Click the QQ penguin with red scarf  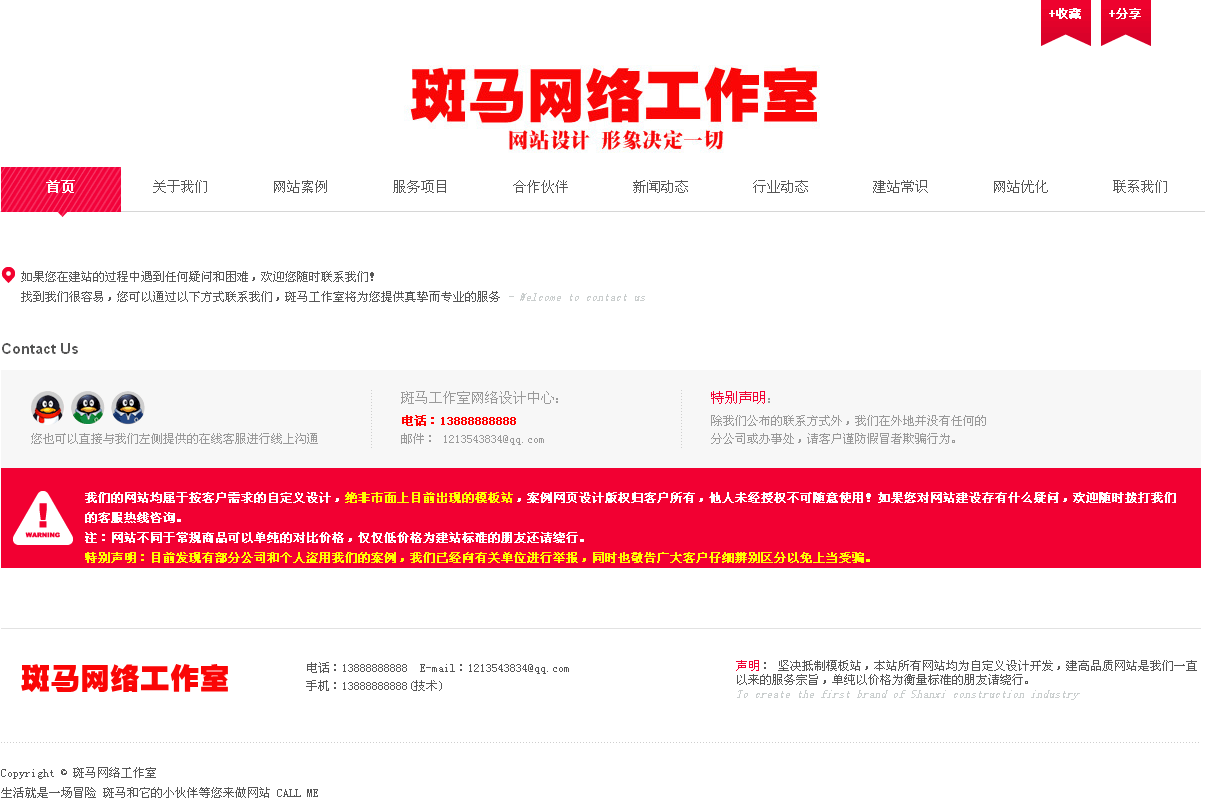tap(48, 408)
